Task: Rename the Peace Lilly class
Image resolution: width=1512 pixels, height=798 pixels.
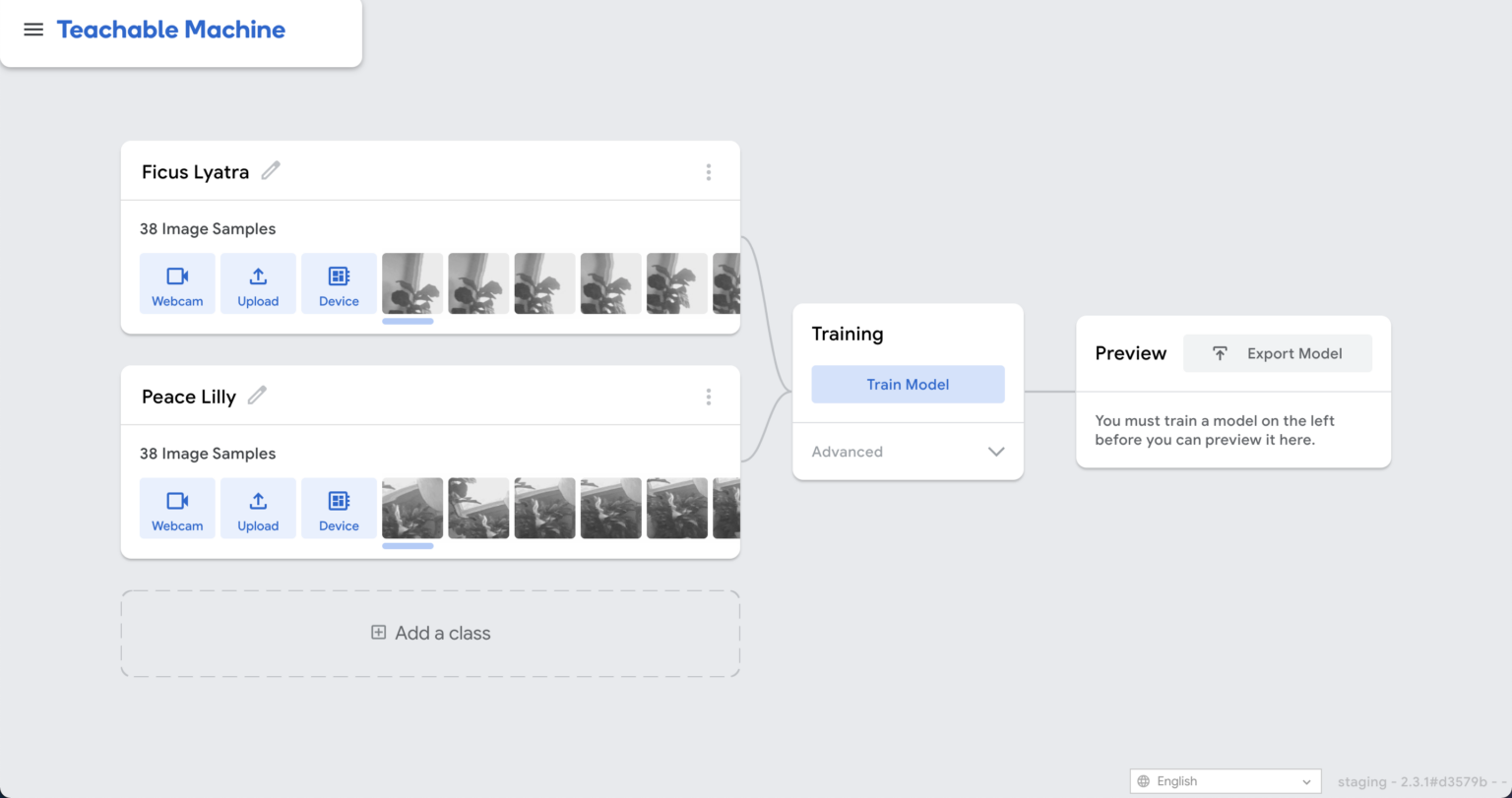Action: (x=257, y=396)
